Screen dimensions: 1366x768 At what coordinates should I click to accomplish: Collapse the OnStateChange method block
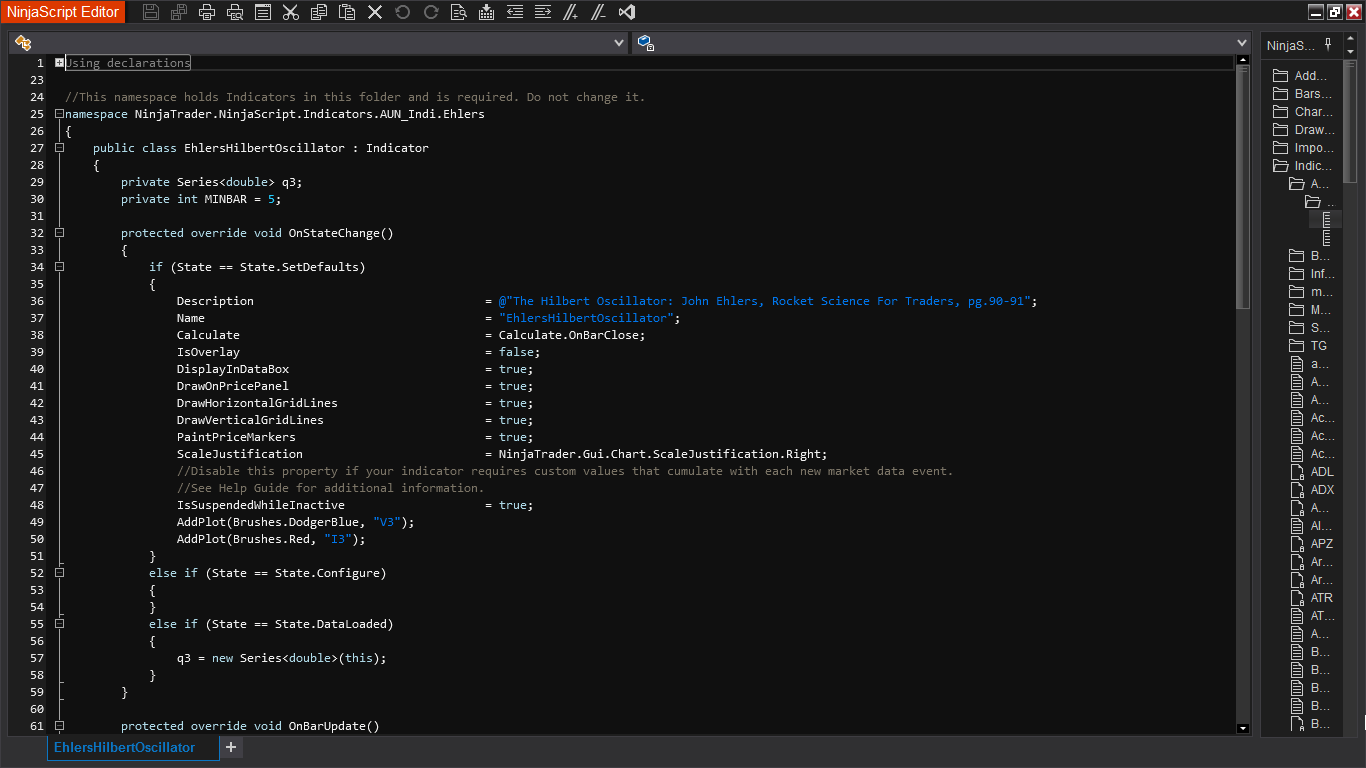click(60, 233)
